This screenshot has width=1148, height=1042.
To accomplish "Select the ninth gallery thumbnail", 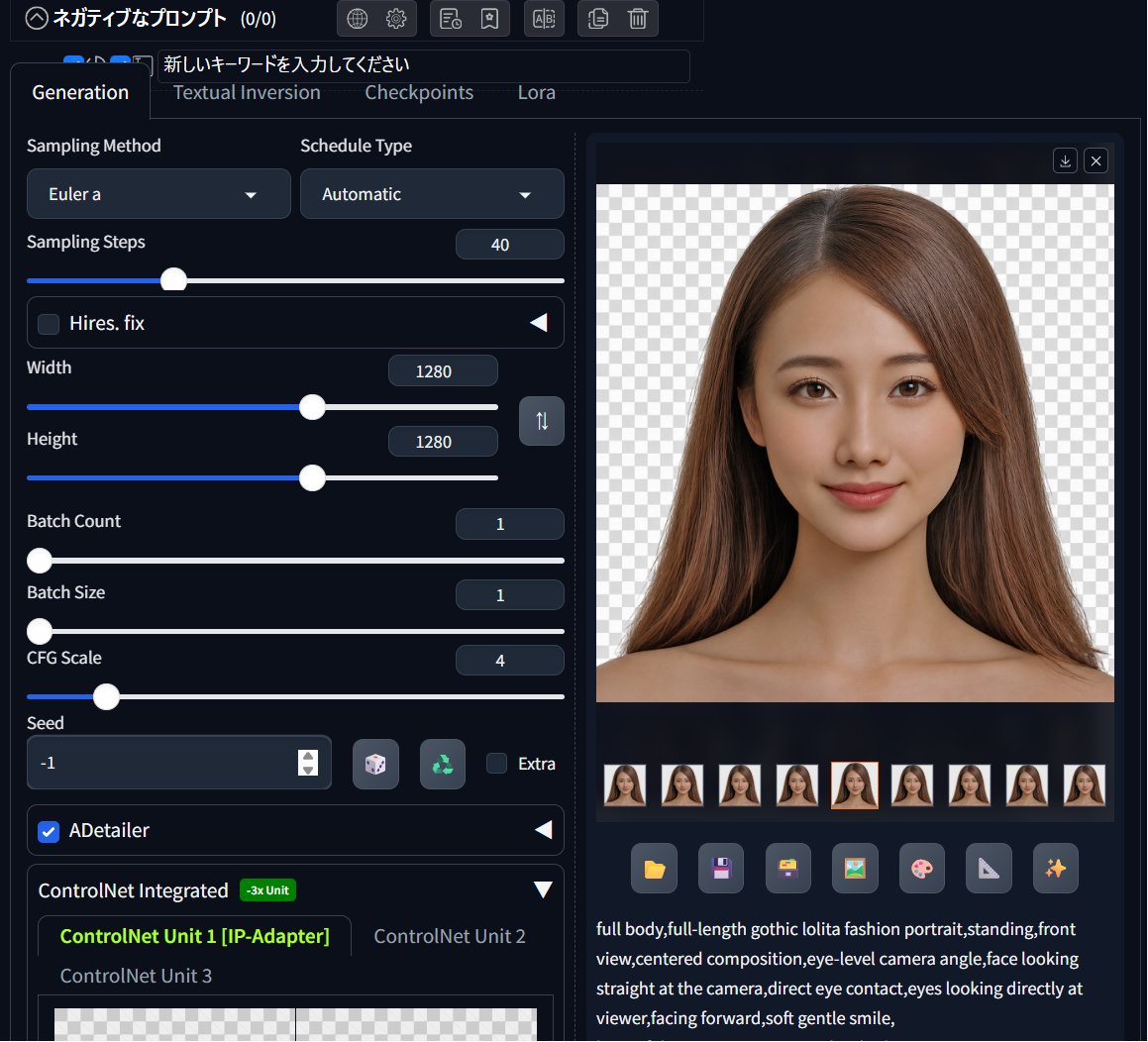I will pyautogui.click(x=1085, y=785).
